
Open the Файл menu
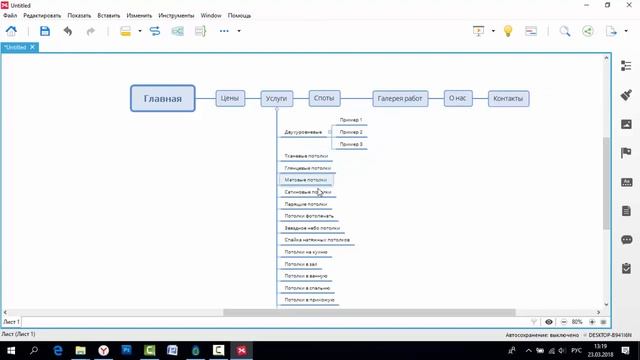pyautogui.click(x=10, y=16)
